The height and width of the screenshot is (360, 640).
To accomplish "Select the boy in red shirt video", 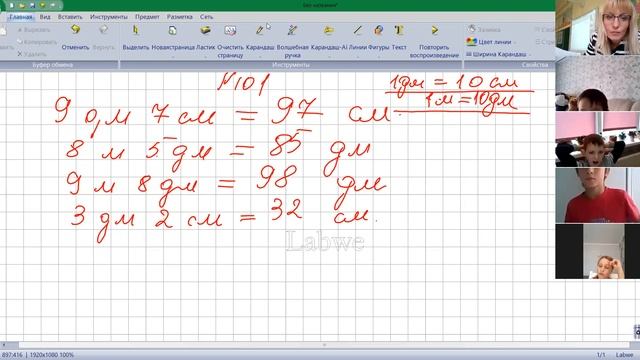I will (598, 196).
